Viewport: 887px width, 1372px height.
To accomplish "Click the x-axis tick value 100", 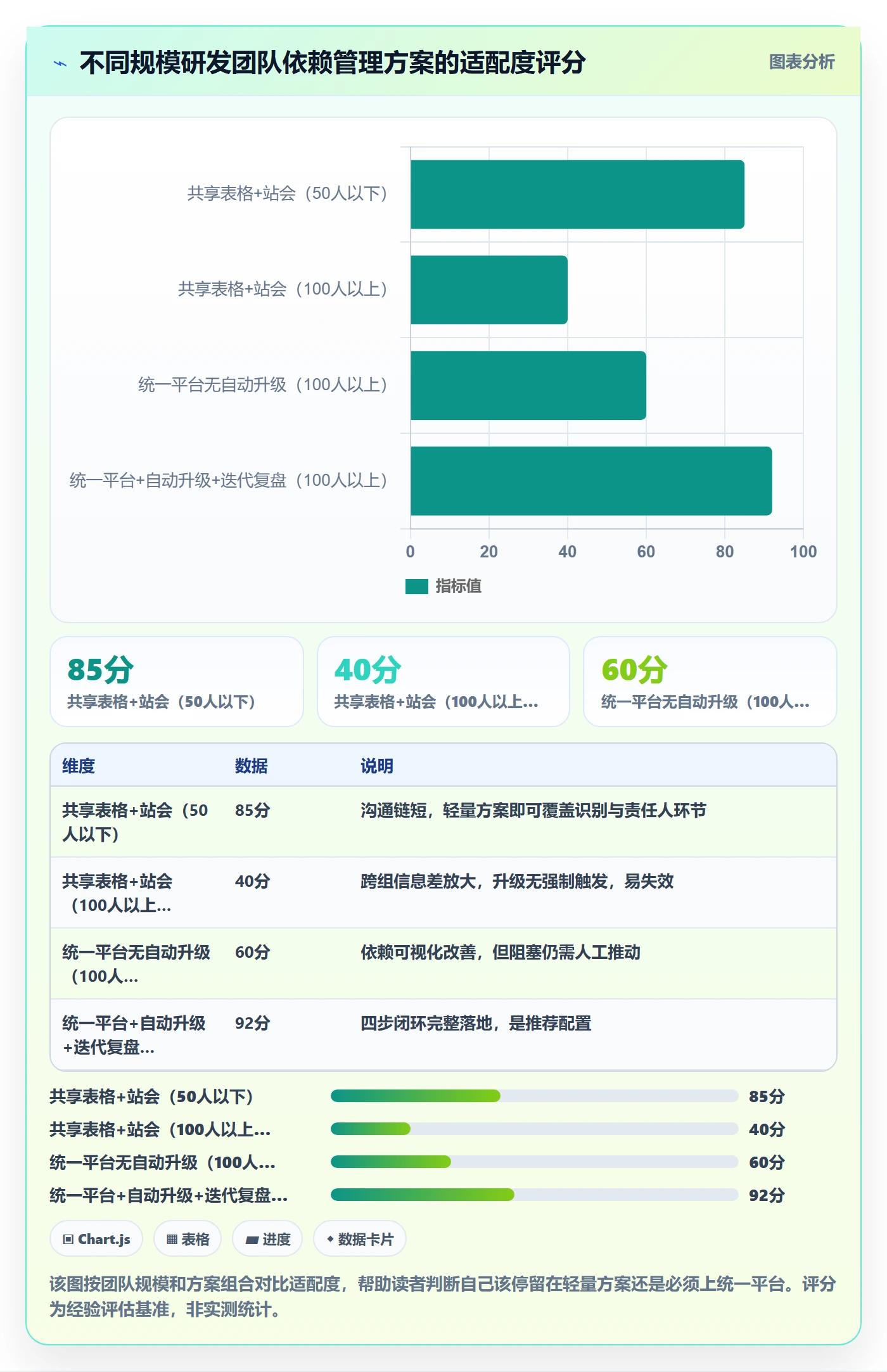I will (803, 552).
